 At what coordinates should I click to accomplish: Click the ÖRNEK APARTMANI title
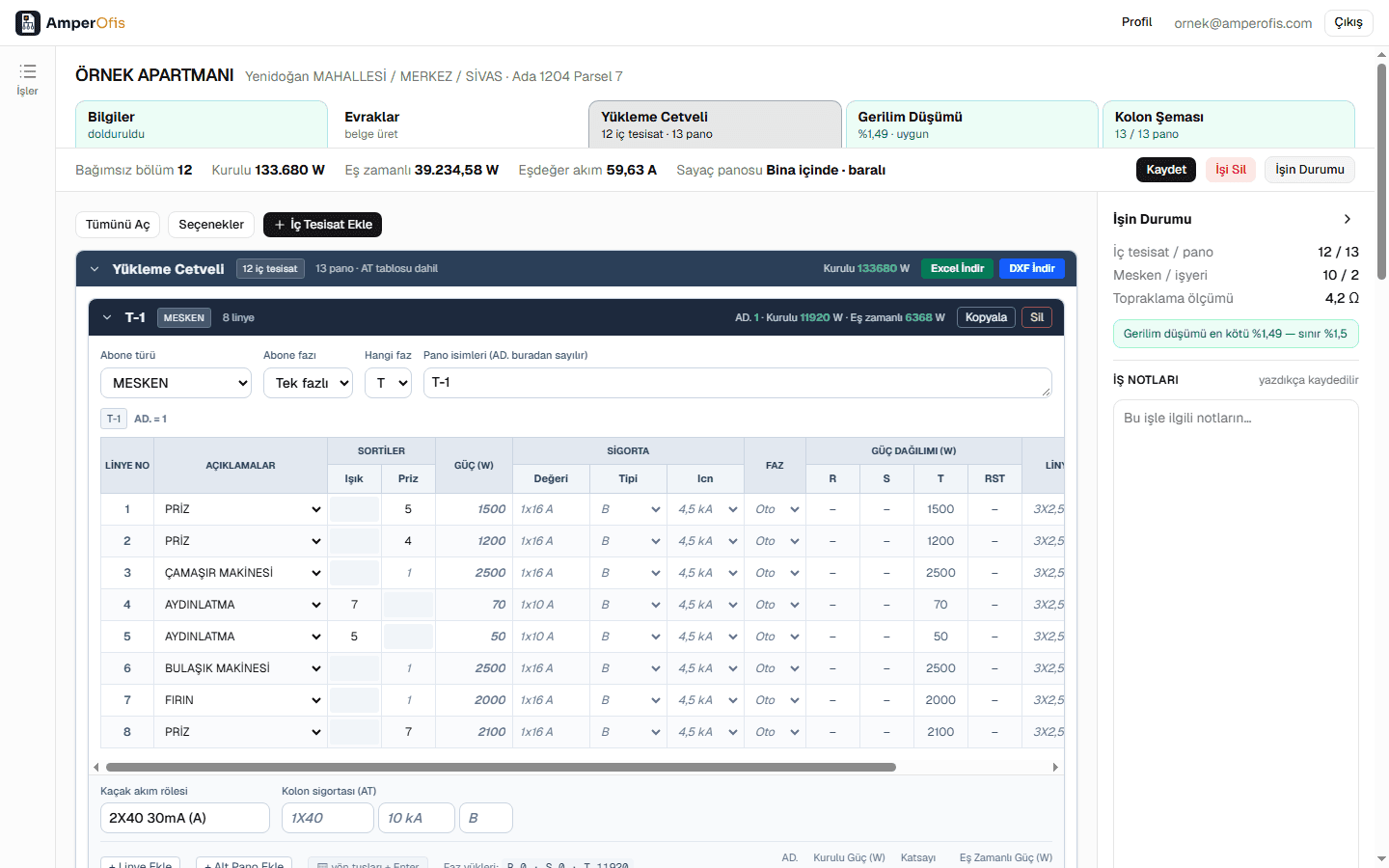click(154, 75)
